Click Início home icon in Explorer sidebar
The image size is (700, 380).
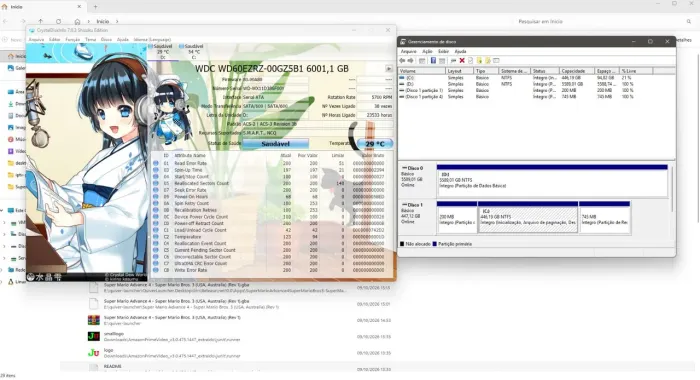pos(11,56)
